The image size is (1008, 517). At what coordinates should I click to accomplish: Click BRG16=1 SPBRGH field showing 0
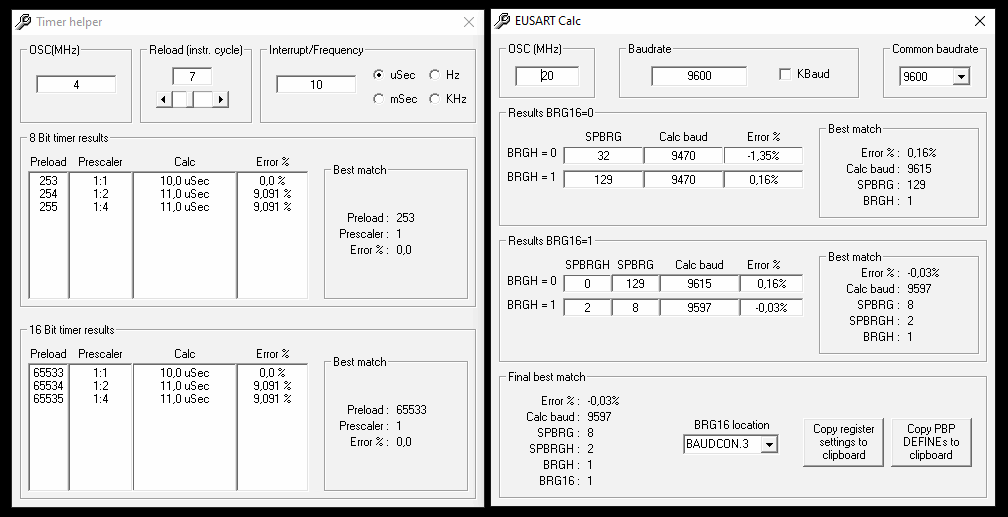point(587,284)
